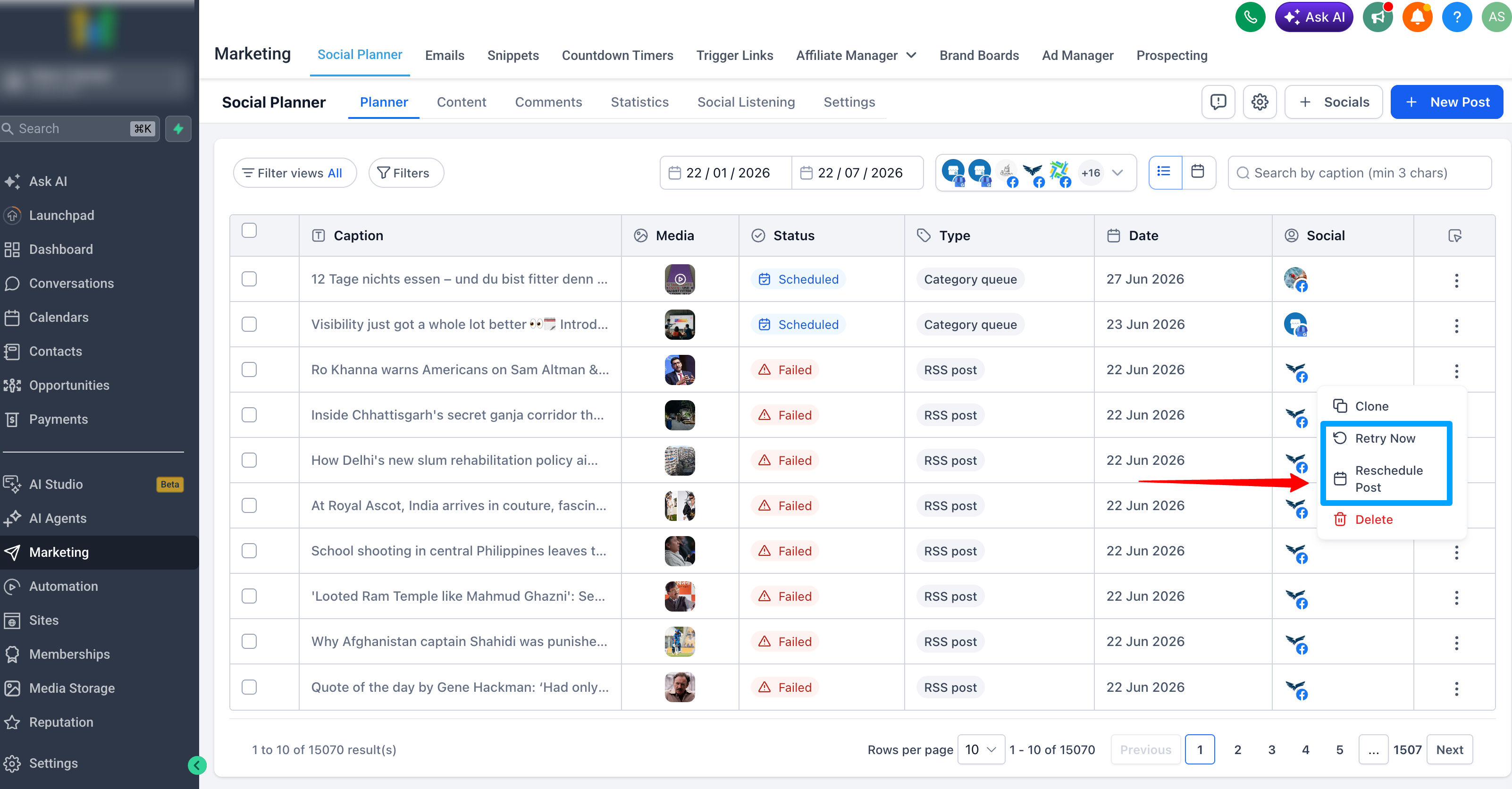
Task: Go to page 3 of results
Action: [x=1271, y=749]
